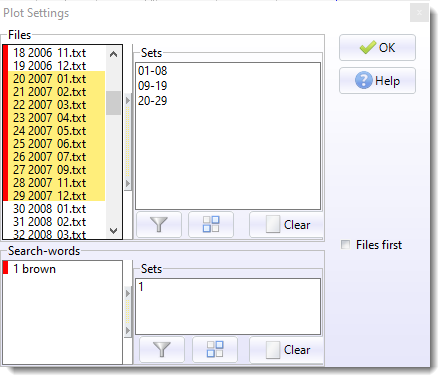
Task: Select file 32 2008 03.txt
Action: click(x=56, y=234)
